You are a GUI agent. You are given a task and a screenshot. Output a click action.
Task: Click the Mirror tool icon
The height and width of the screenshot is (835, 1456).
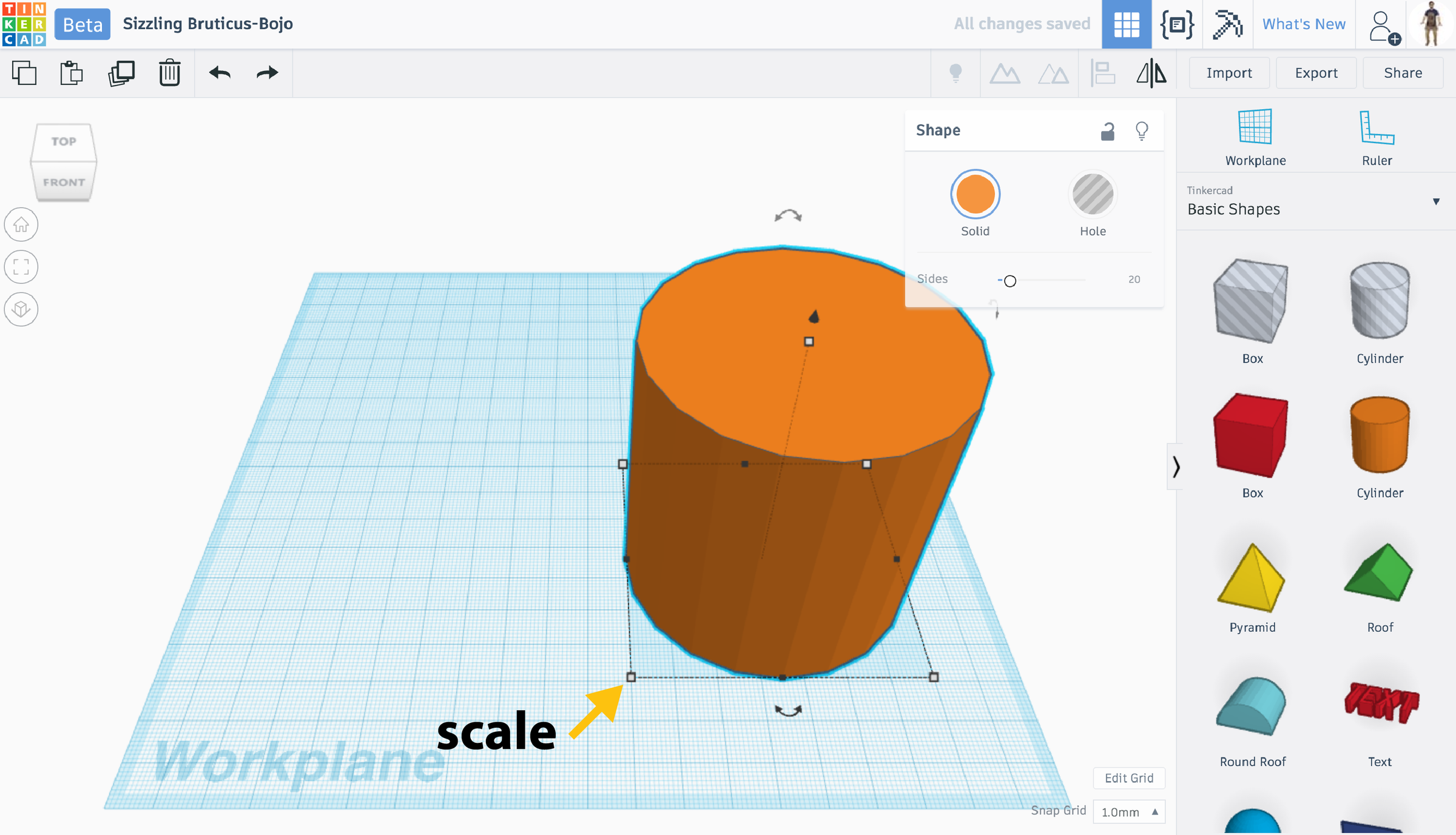click(x=1151, y=73)
